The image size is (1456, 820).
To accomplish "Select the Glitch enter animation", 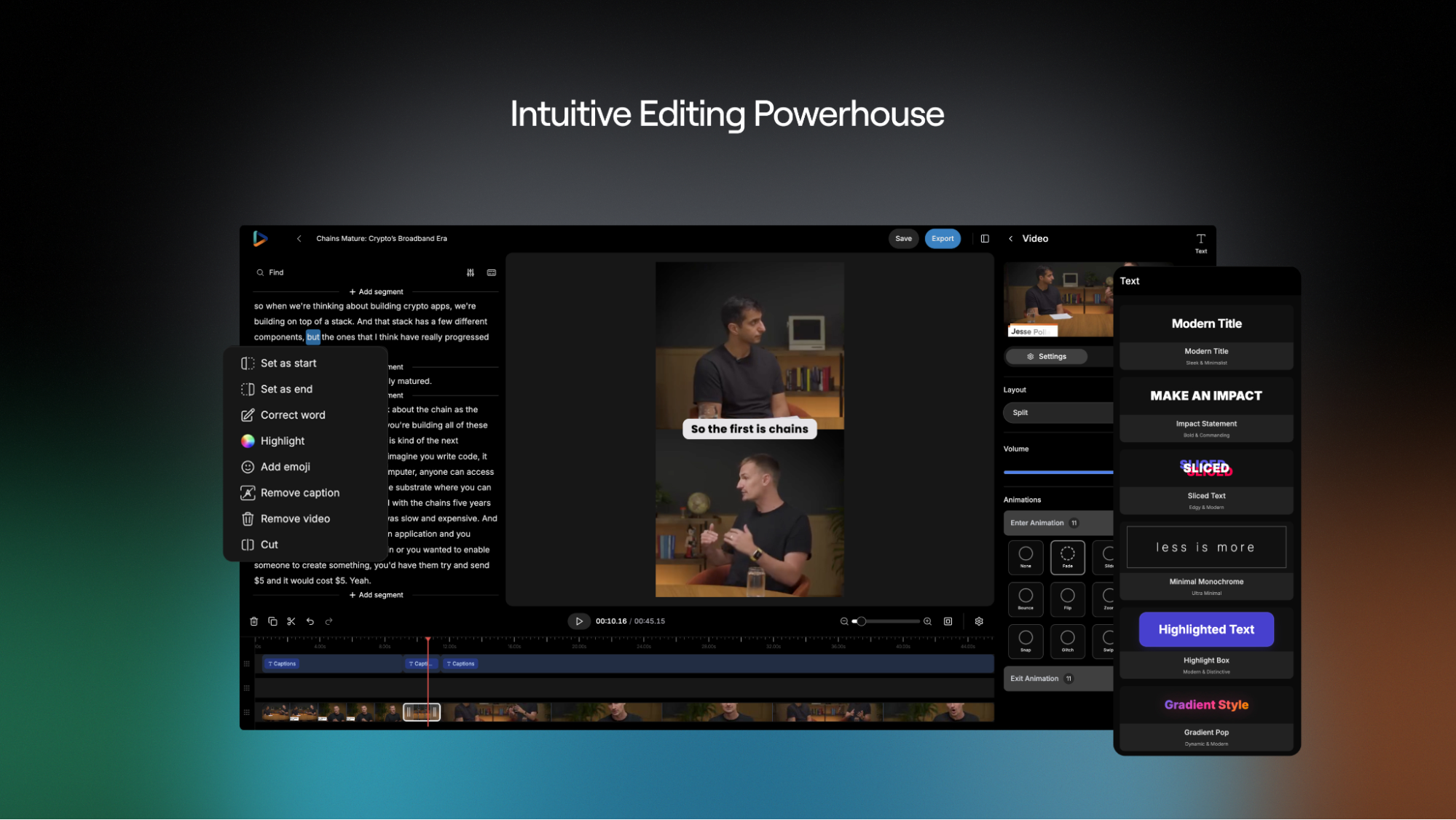I will tap(1068, 641).
